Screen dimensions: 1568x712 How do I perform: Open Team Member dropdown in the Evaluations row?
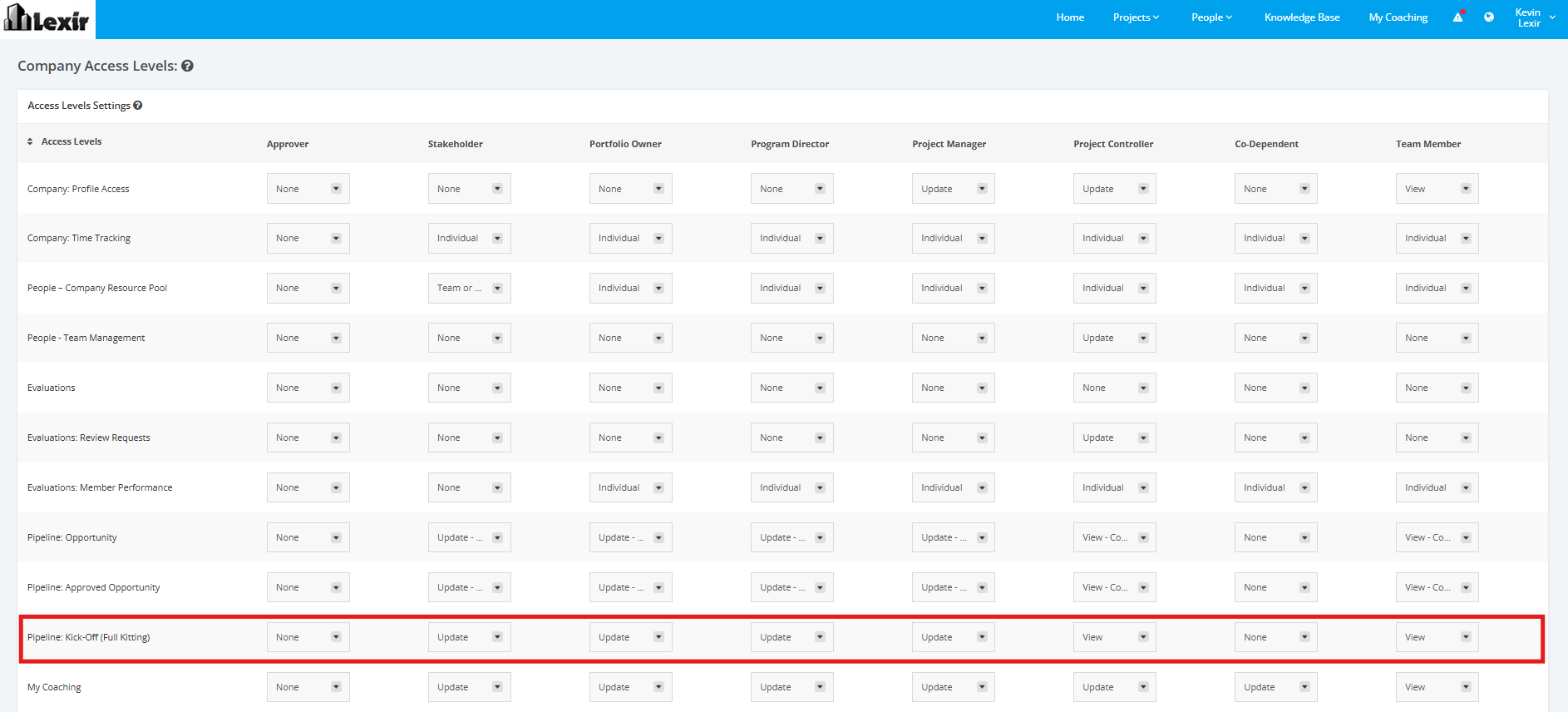tap(1437, 388)
